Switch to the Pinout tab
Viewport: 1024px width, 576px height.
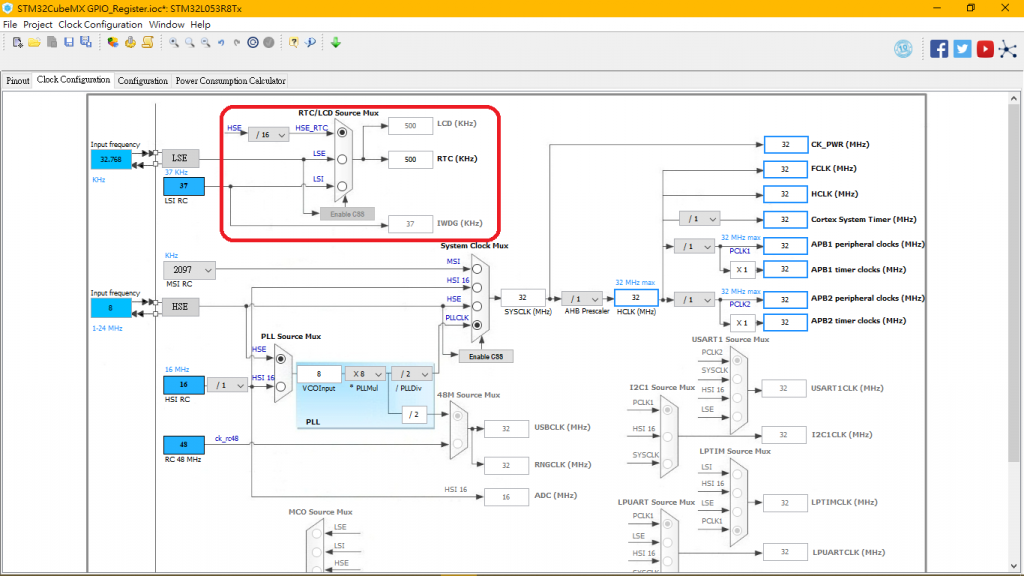18,81
